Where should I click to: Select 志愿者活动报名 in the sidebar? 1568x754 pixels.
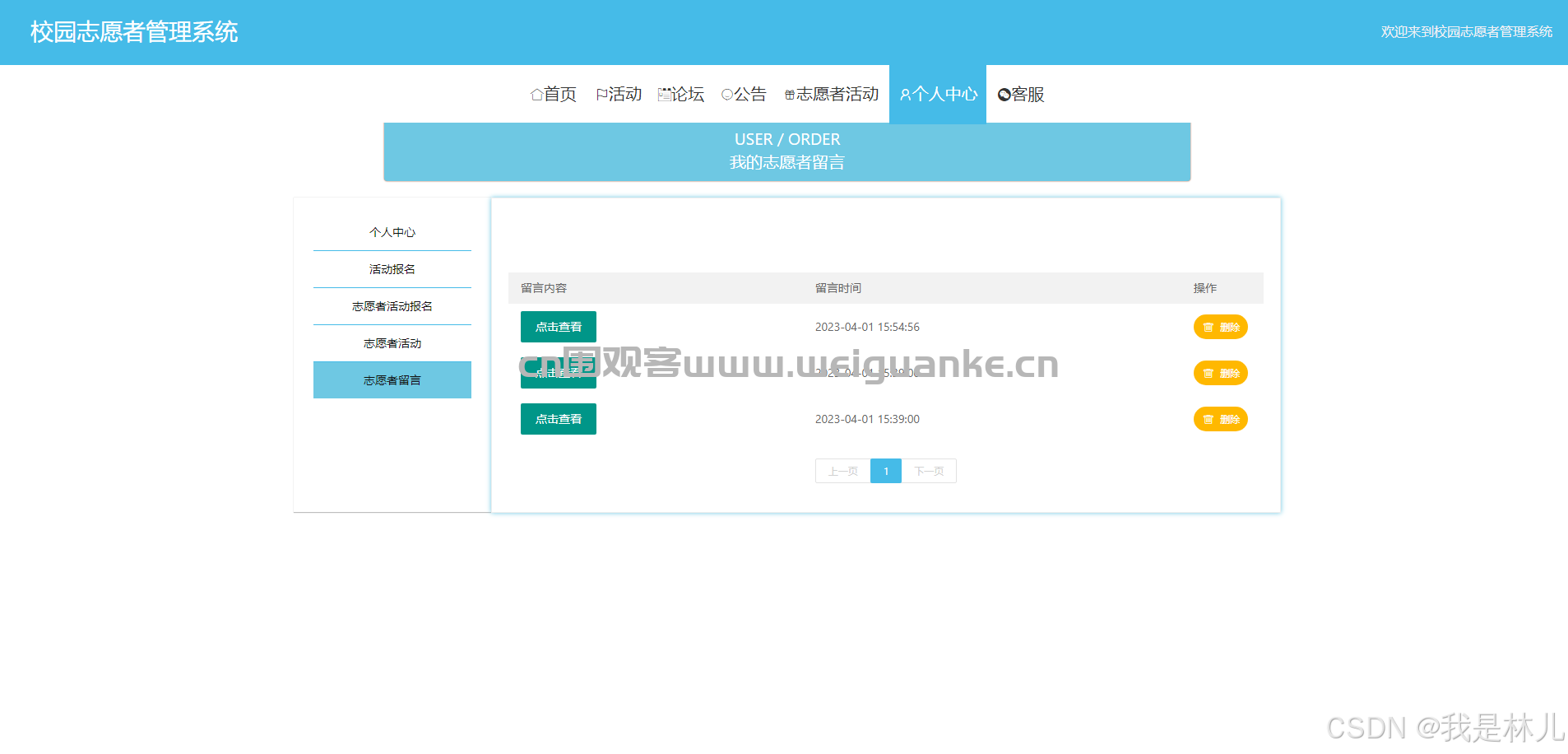tap(392, 306)
